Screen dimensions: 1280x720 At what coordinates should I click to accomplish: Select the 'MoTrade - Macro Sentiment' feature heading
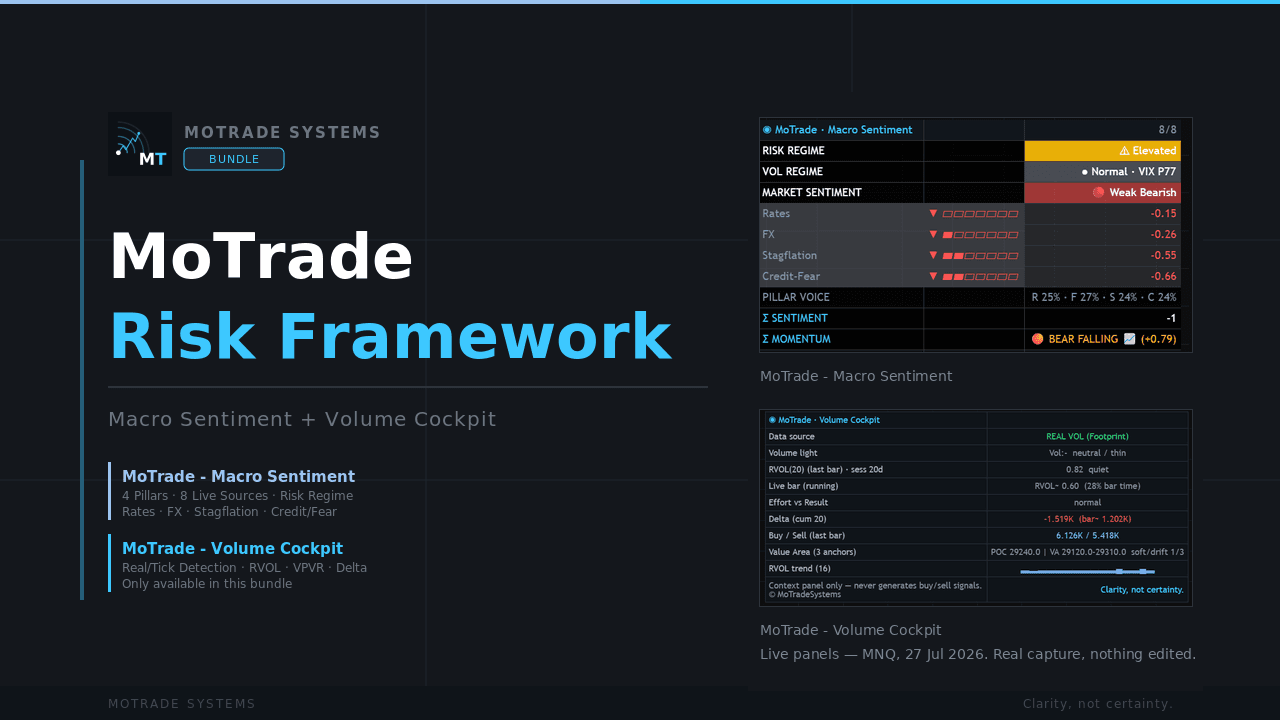[238, 477]
